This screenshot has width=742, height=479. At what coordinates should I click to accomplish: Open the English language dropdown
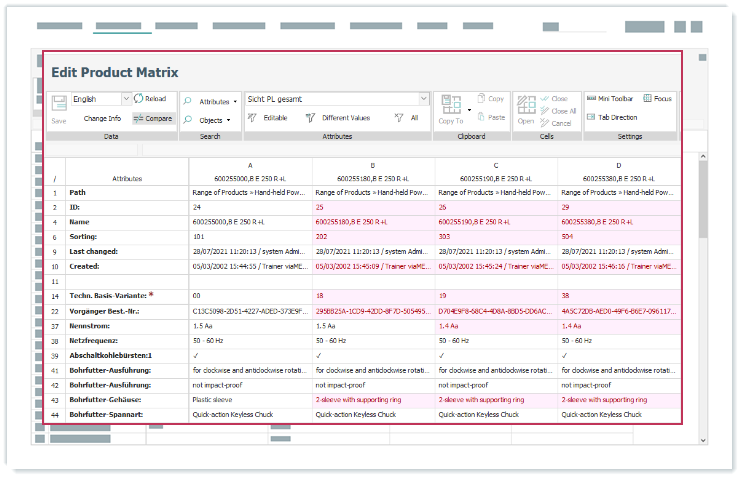click(125, 99)
